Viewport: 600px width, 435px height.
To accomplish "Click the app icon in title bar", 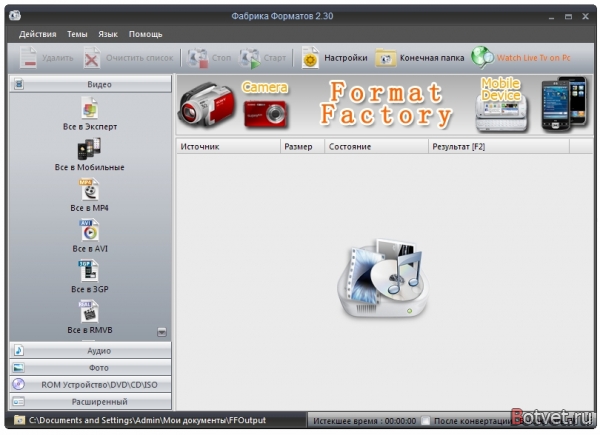I will click(15, 16).
